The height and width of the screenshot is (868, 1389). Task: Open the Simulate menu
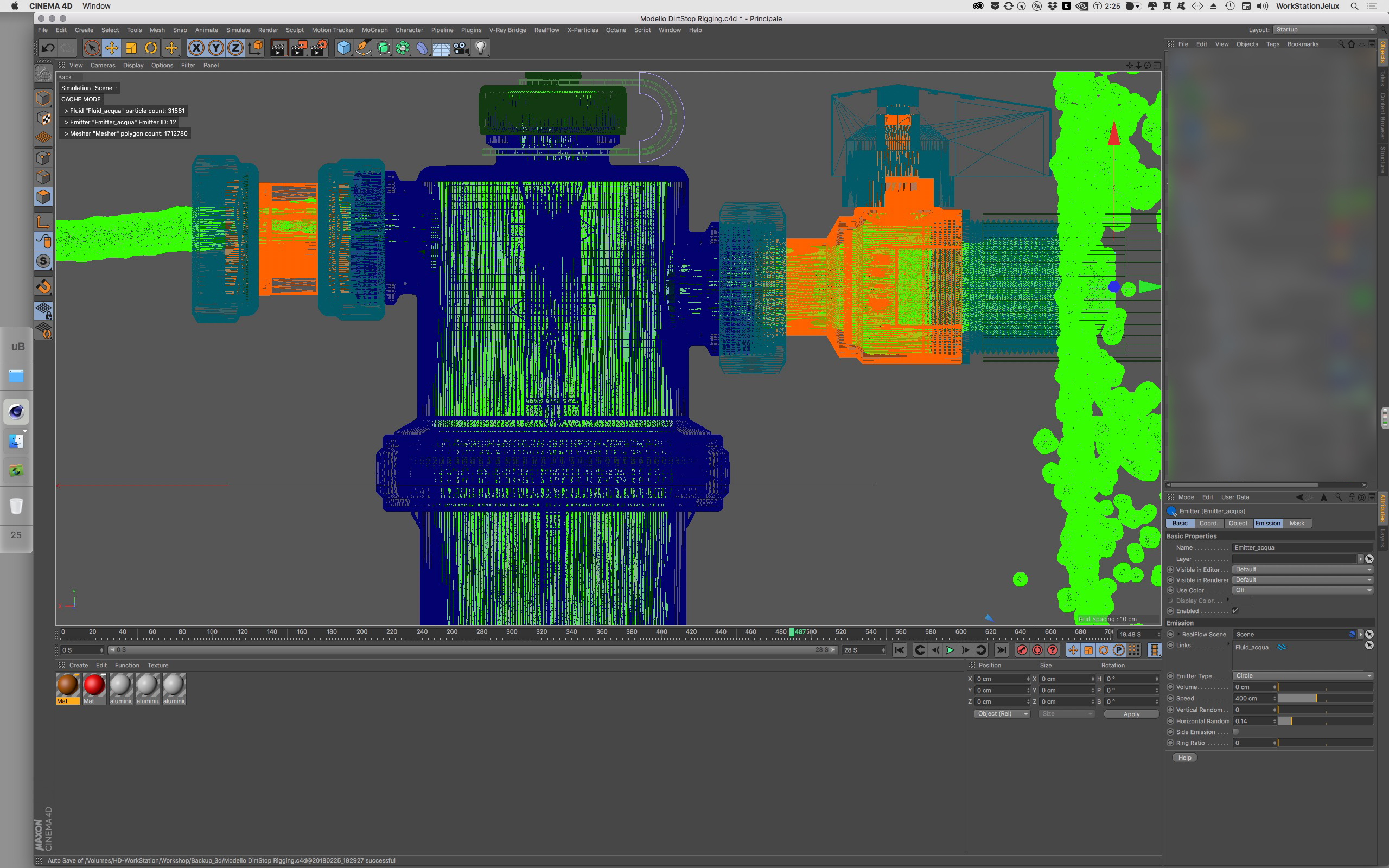(x=238, y=30)
